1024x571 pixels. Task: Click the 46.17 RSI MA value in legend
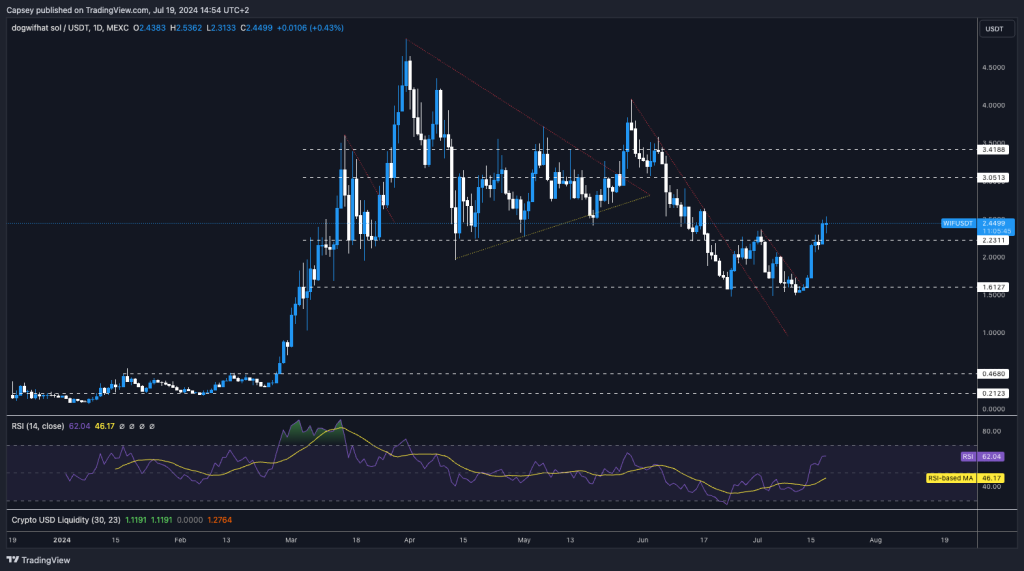104,426
